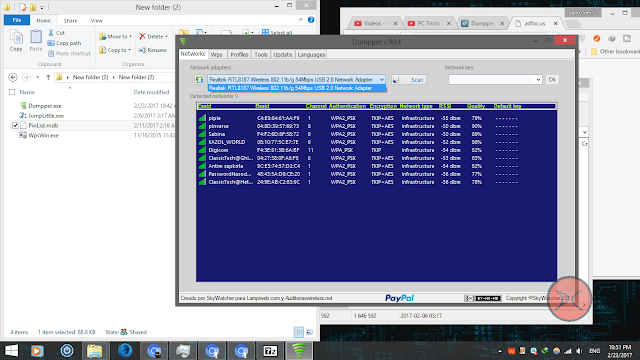The height and width of the screenshot is (360, 640).
Task: Switch Explorer to large icons view
Action: pos(309,332)
